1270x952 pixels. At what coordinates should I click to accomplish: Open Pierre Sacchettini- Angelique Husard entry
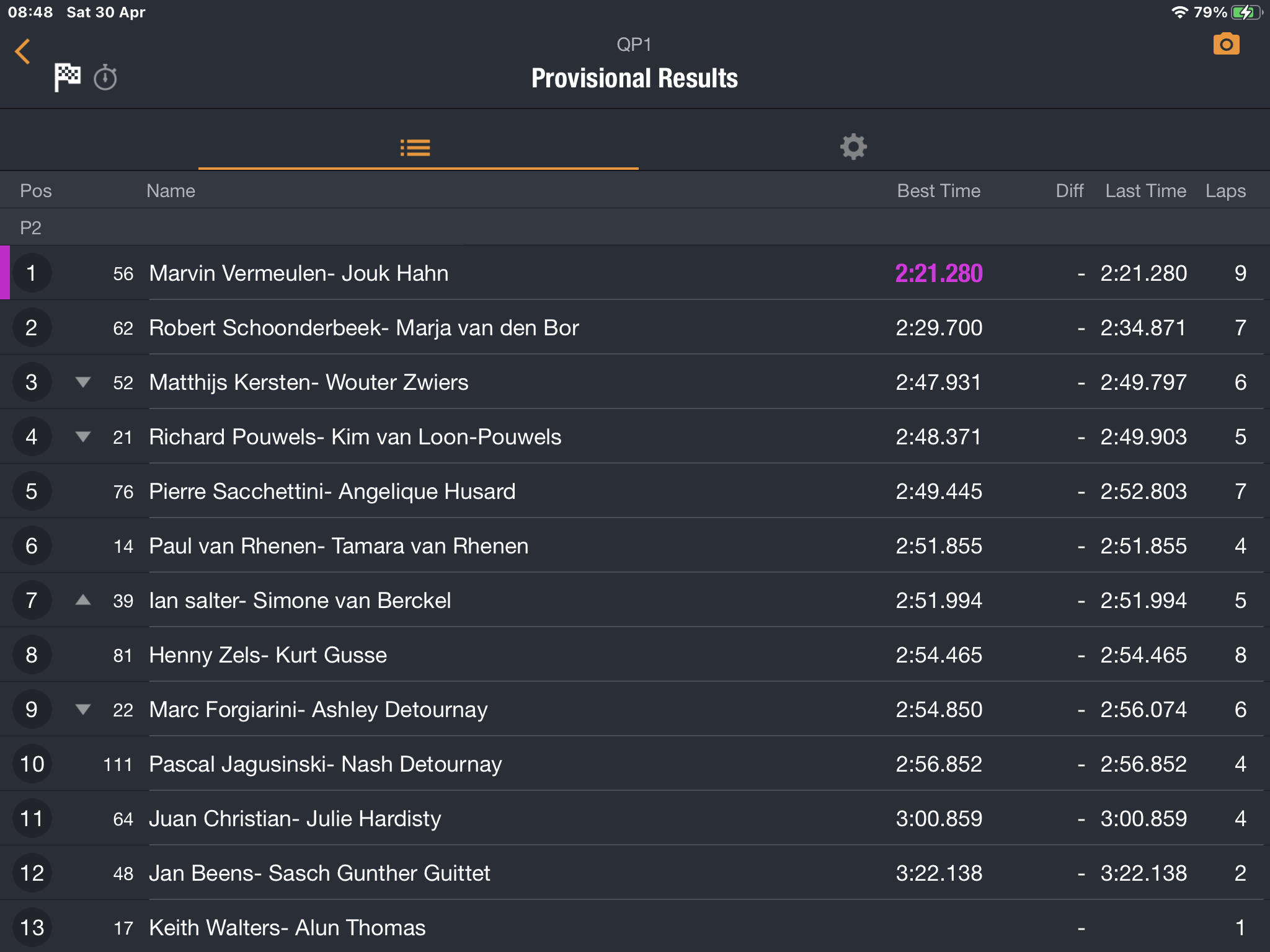point(635,491)
